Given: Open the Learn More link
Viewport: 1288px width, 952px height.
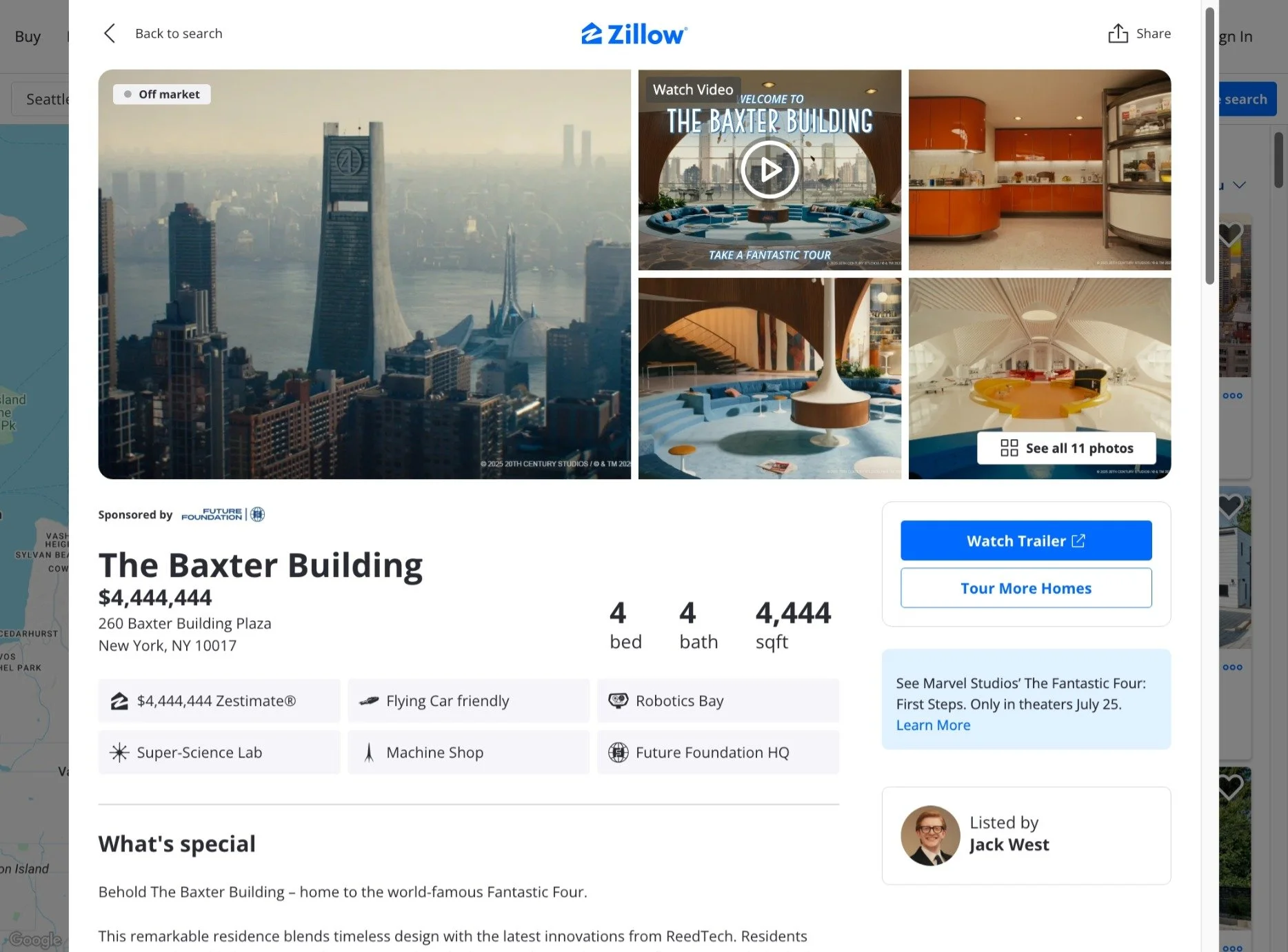Looking at the screenshot, I should click(933, 725).
